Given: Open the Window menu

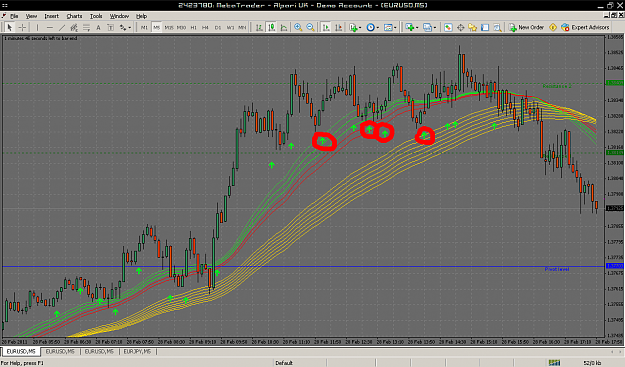Looking at the screenshot, I should [119, 16].
